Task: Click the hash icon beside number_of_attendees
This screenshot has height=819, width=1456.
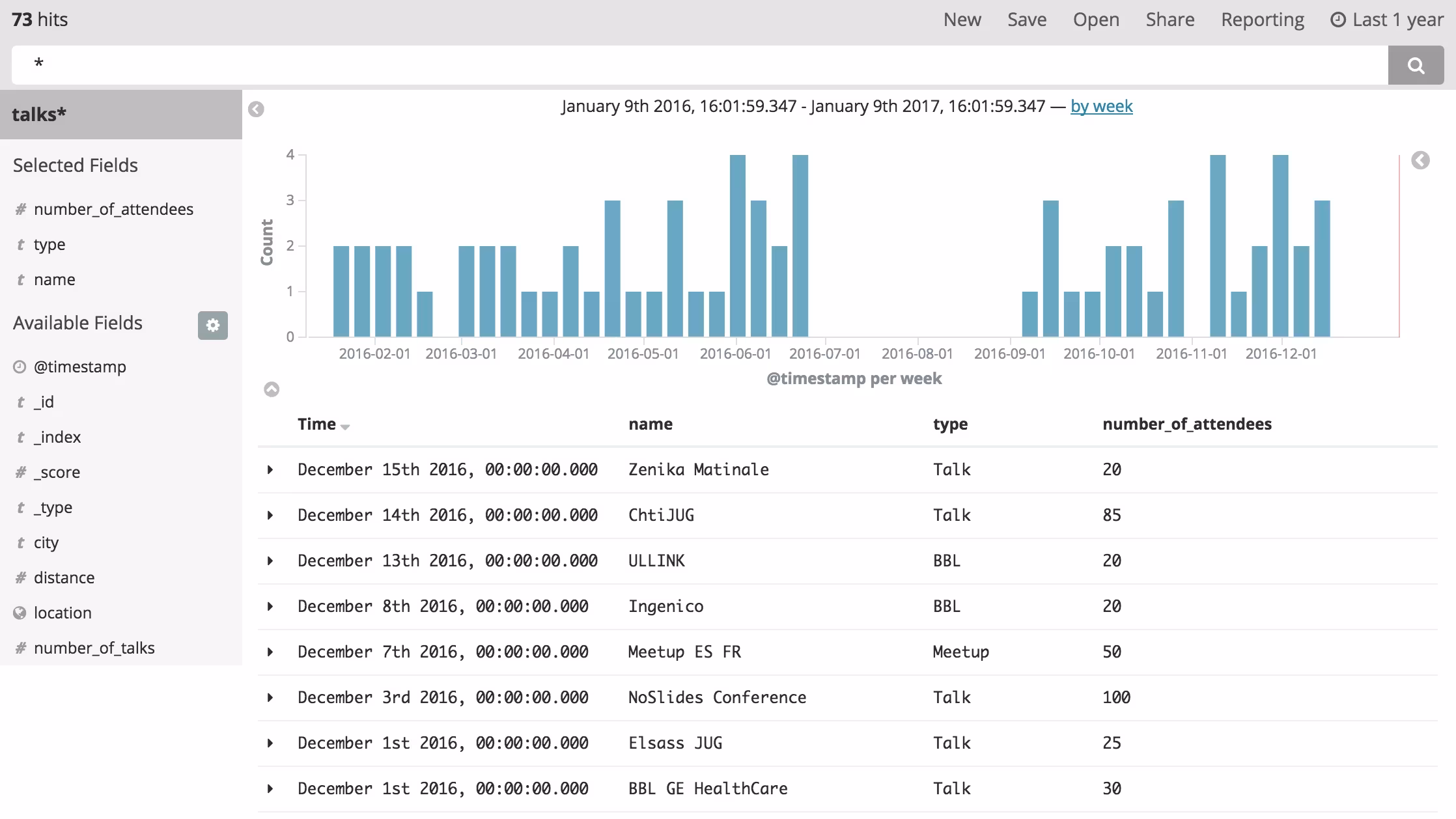Action: point(21,209)
